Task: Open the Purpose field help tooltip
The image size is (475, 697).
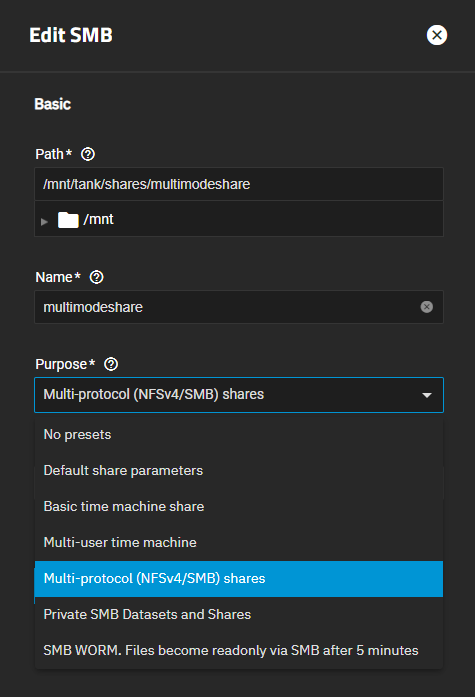Action: pos(111,365)
